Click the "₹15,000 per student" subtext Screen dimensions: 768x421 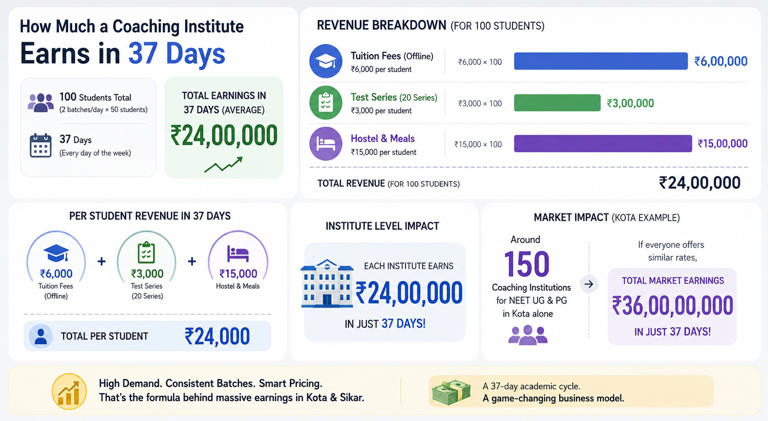click(384, 152)
